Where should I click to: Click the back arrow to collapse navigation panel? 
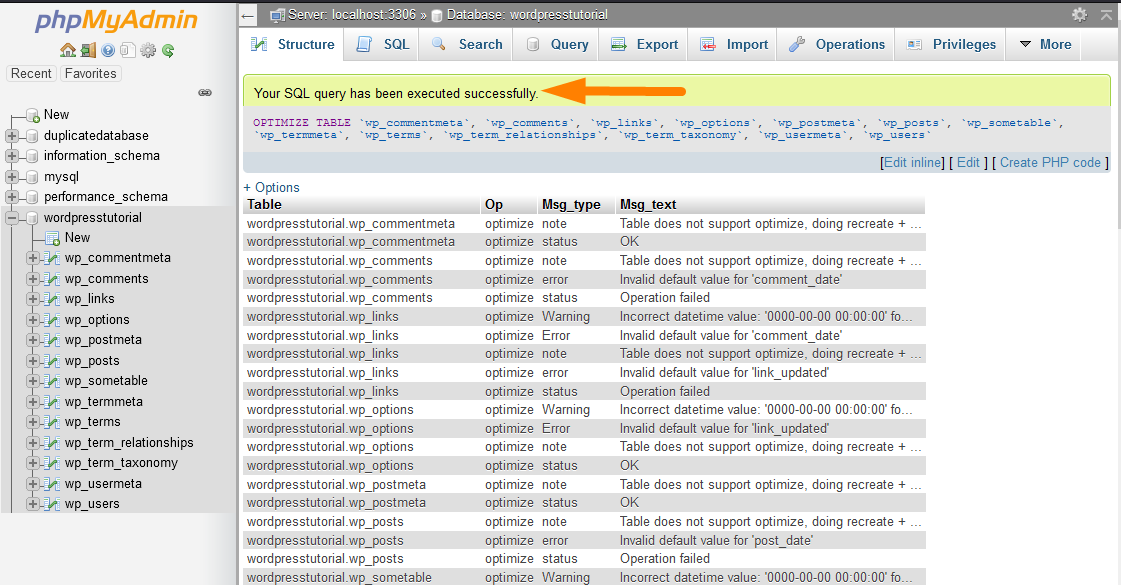[247, 15]
